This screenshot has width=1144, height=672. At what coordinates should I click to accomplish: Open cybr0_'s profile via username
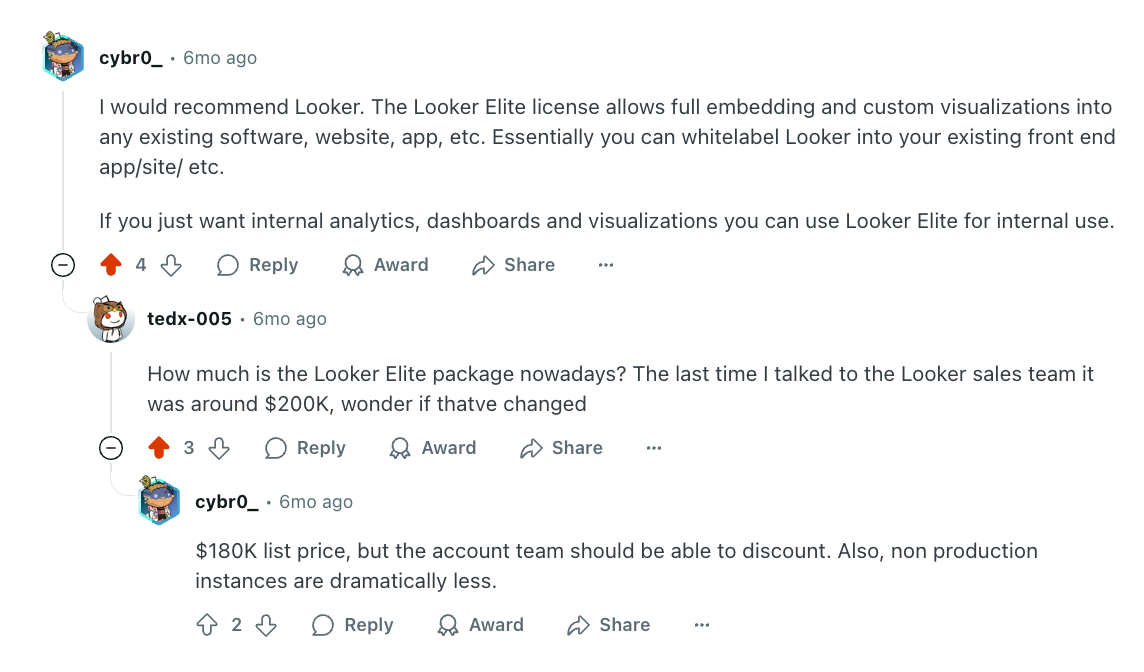tap(129, 57)
